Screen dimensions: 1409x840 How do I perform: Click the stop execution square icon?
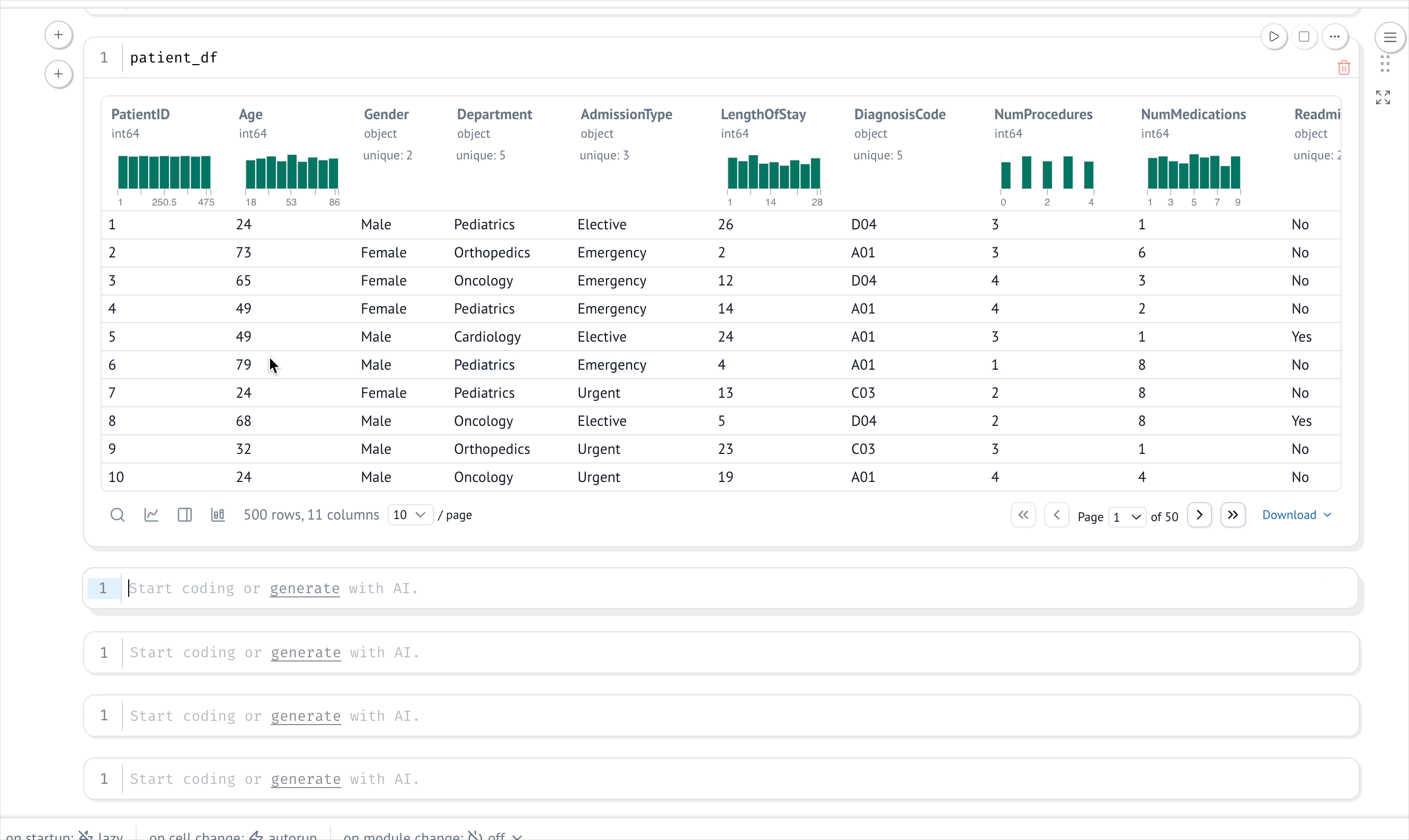1304,38
